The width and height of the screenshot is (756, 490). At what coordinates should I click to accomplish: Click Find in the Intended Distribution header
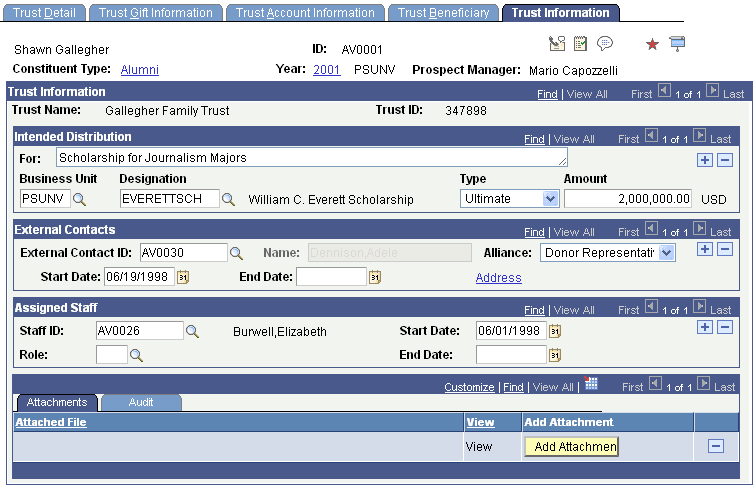tap(534, 139)
